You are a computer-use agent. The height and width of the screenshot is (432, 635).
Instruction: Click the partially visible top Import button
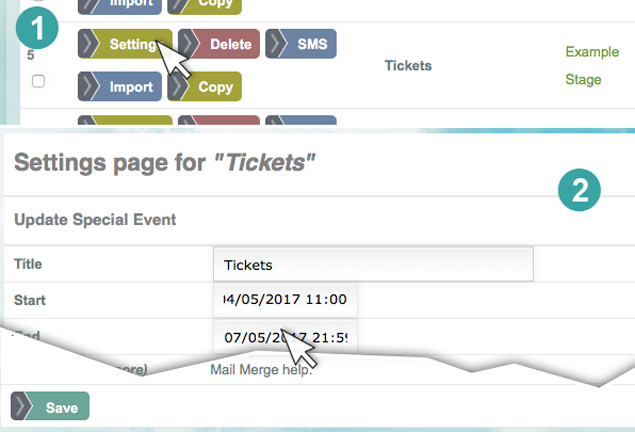[120, 4]
